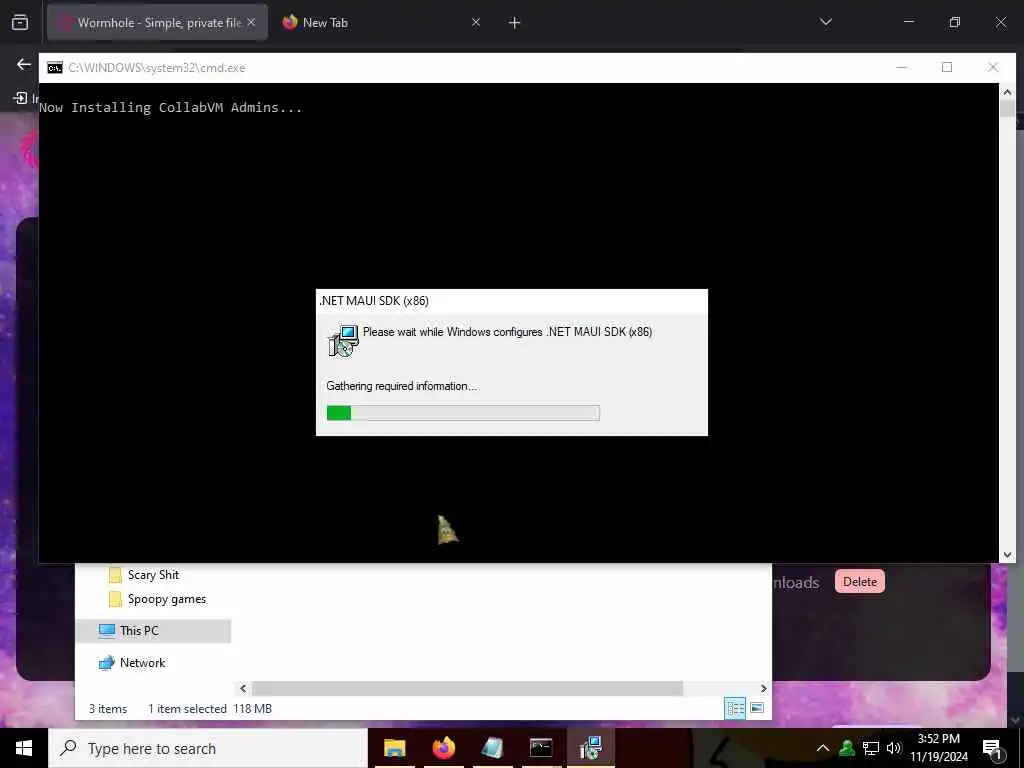Click the Spoopy games folder icon

pyautogui.click(x=115, y=599)
